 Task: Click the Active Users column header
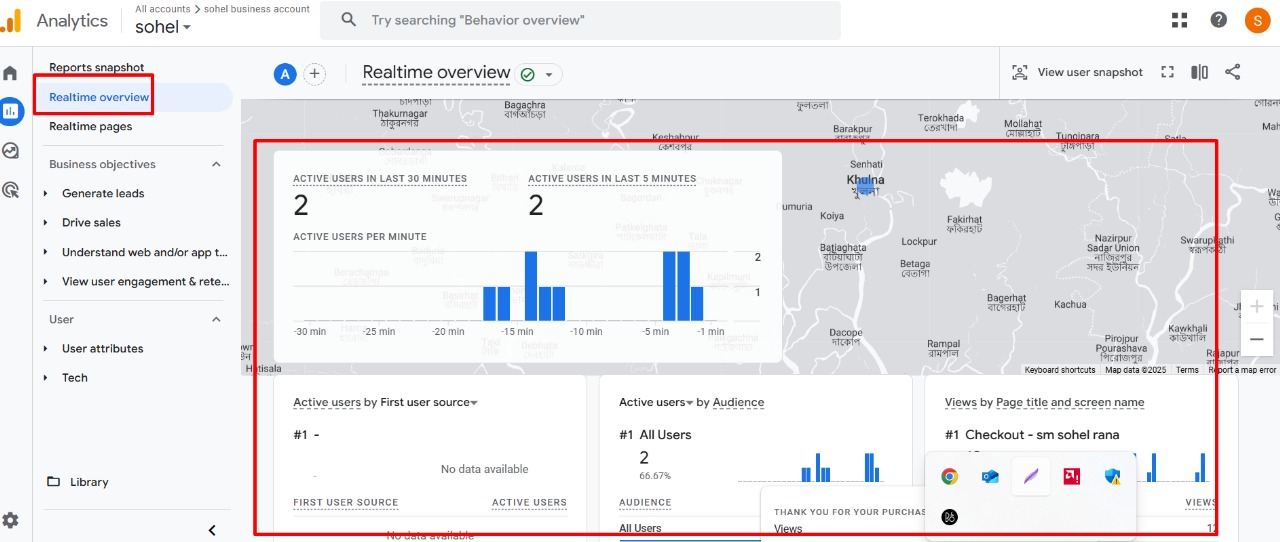coord(529,502)
